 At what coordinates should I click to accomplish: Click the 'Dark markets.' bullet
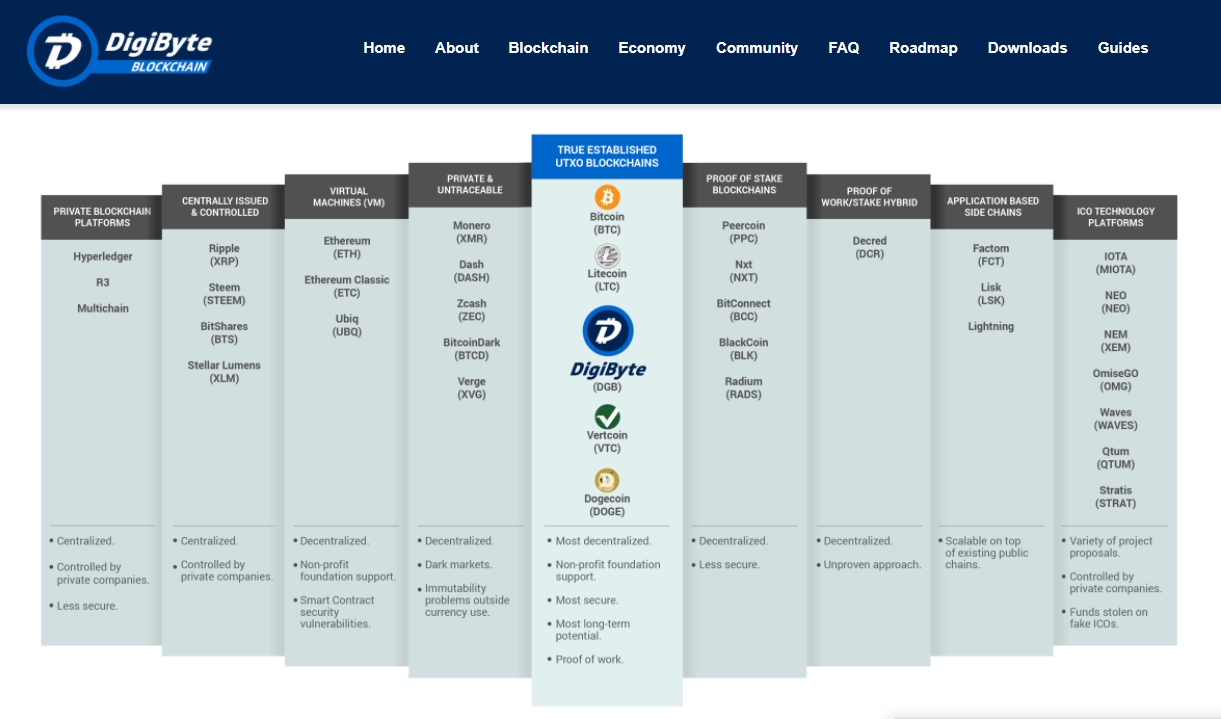(457, 565)
